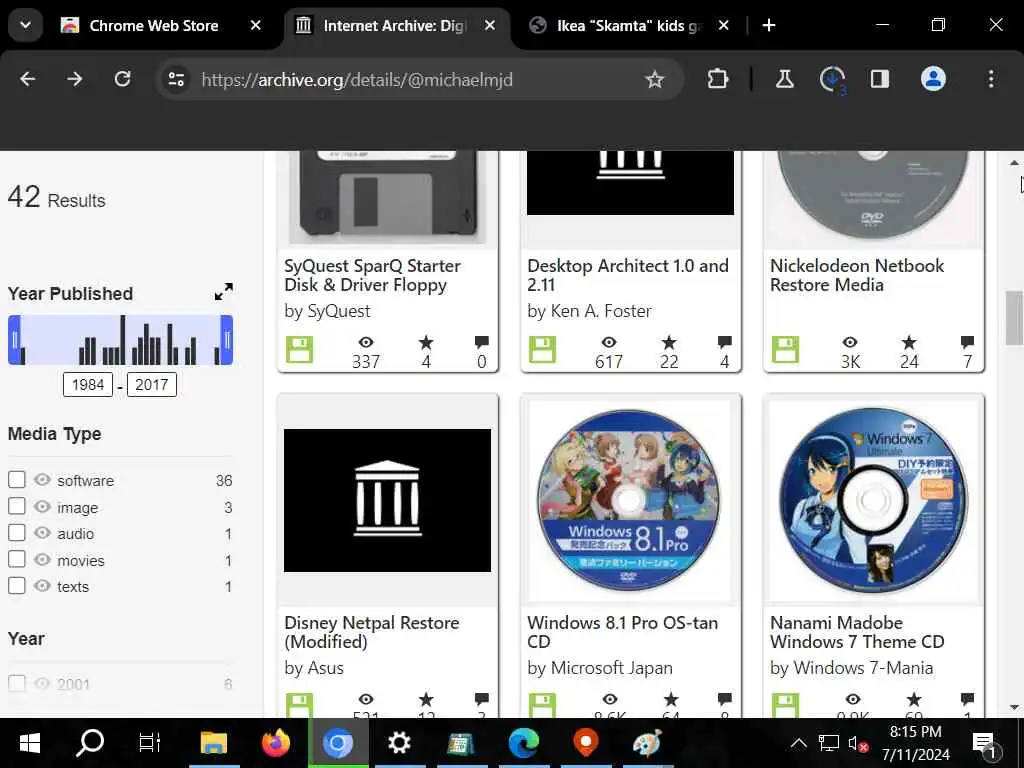The height and width of the screenshot is (768, 1024).
Task: Expand the Year Published histogram
Action: 223,292
